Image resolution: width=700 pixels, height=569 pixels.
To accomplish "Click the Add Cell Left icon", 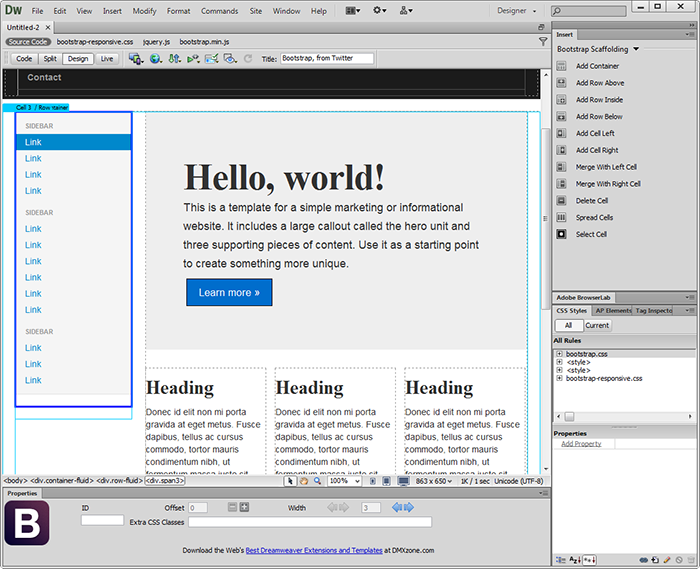I will pos(561,133).
